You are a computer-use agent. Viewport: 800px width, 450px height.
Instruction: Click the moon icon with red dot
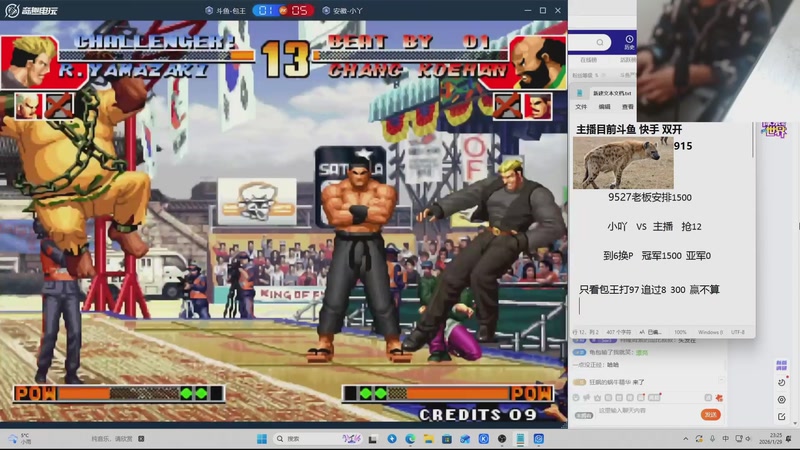[782, 382]
